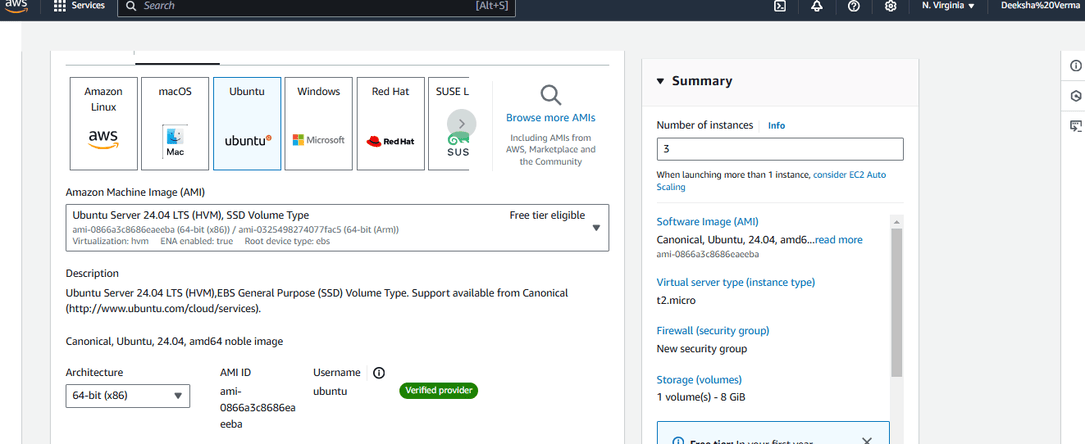Viewport: 1085px width, 444px height.
Task: Click the AMI ID value text
Action: point(257,408)
